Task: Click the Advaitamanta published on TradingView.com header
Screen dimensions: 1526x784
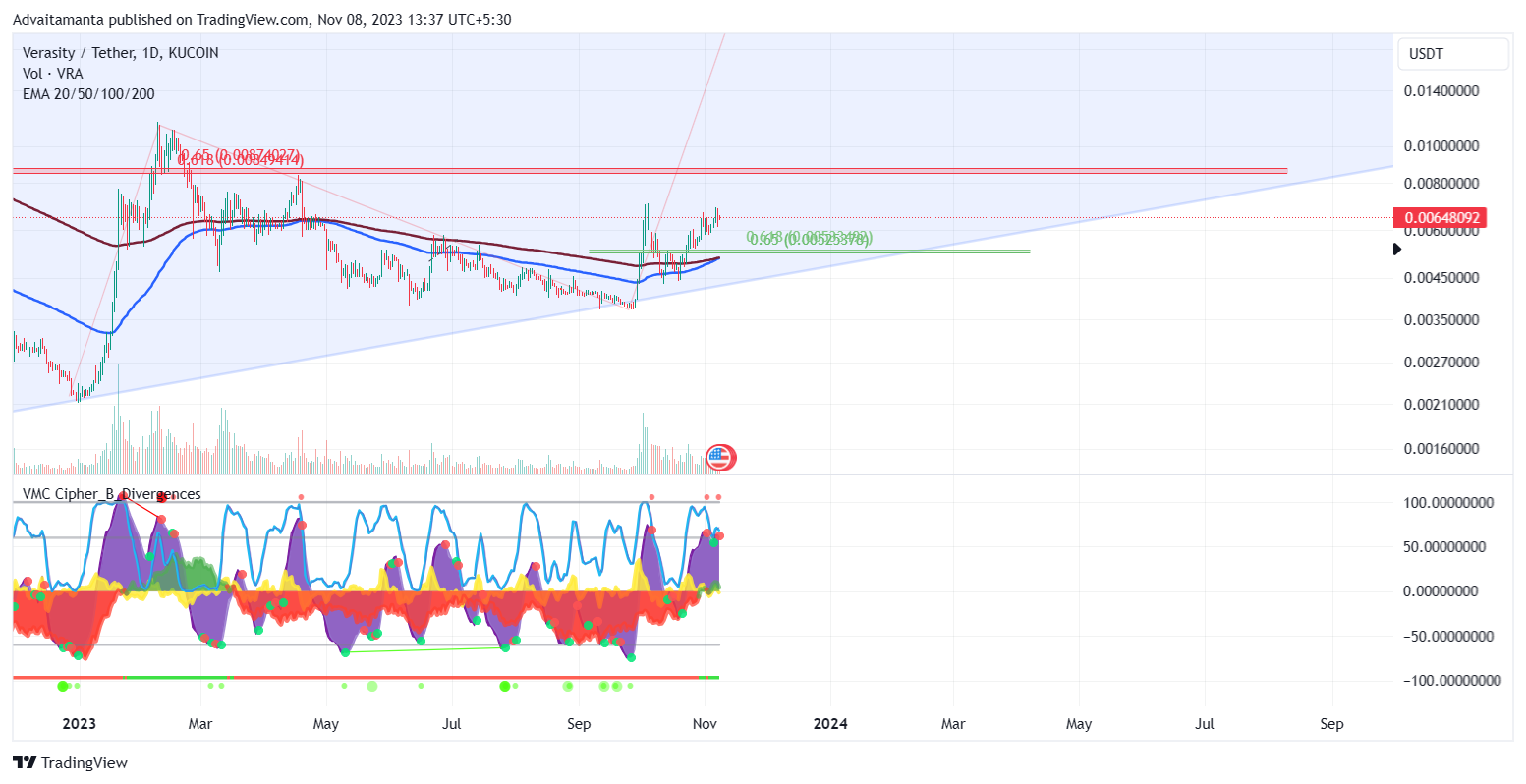Action: (x=261, y=19)
